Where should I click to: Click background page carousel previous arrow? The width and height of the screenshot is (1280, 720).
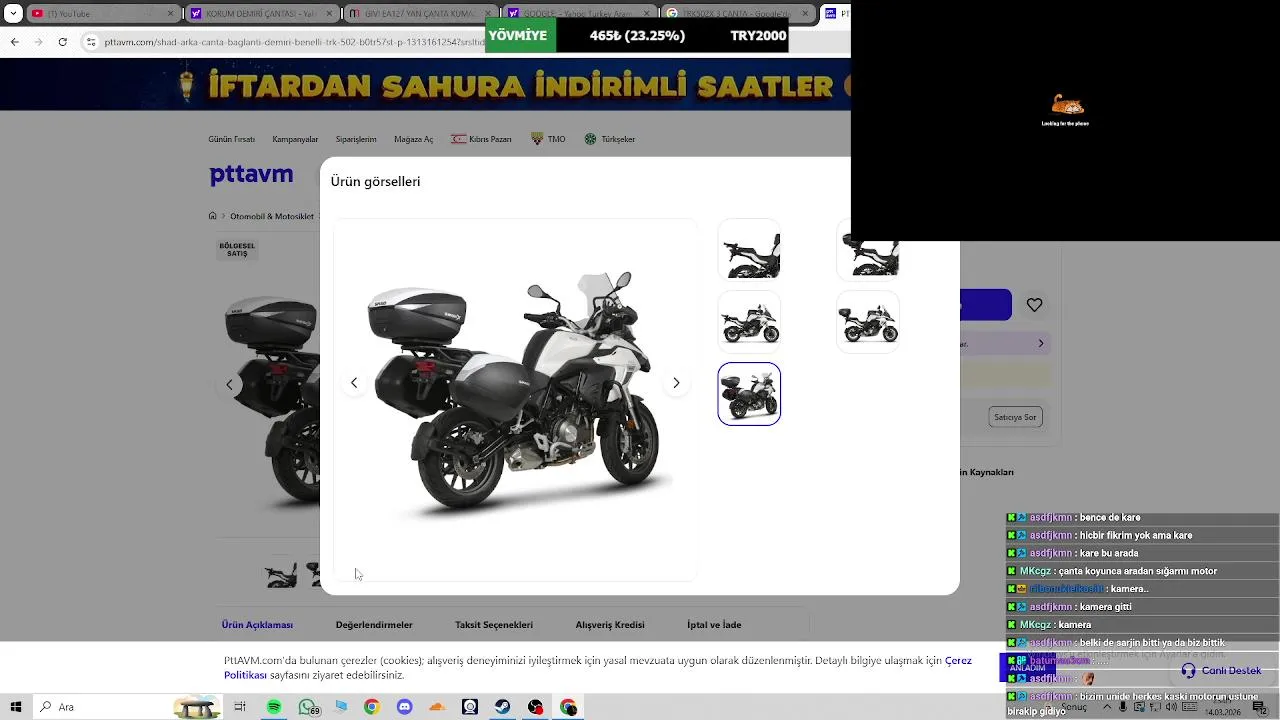pyautogui.click(x=230, y=384)
